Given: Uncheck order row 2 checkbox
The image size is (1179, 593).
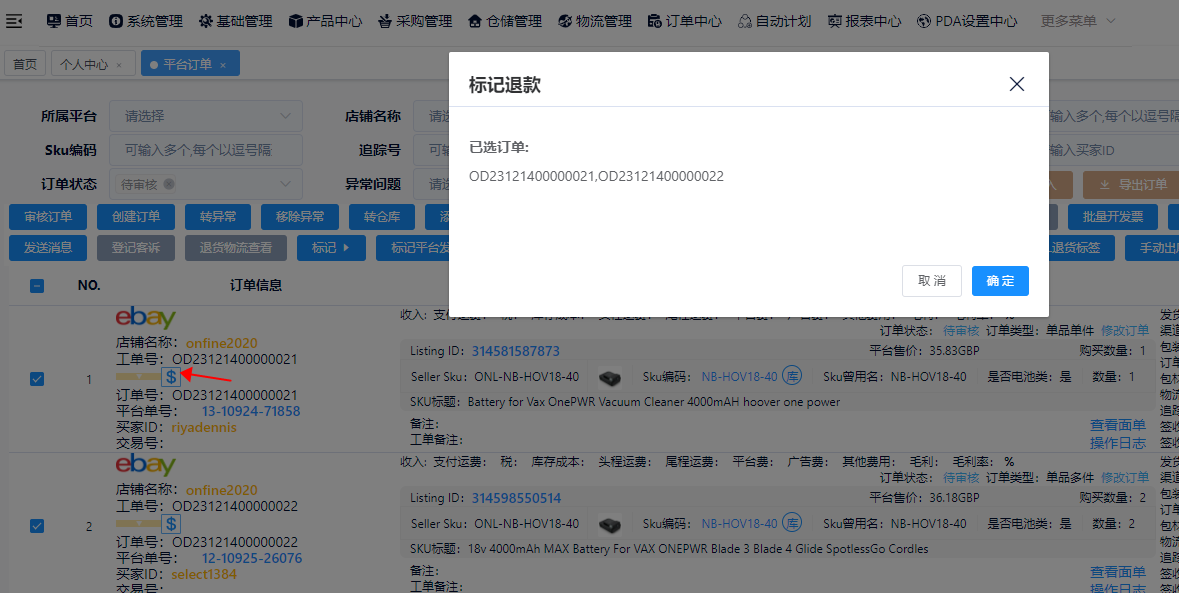Looking at the screenshot, I should coord(37,526).
